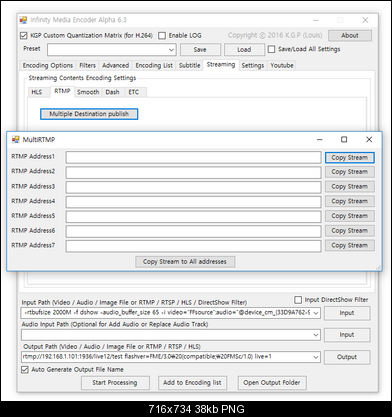Focus the RTMP Address7 text field
This screenshot has height=417, width=392.
pos(193,246)
